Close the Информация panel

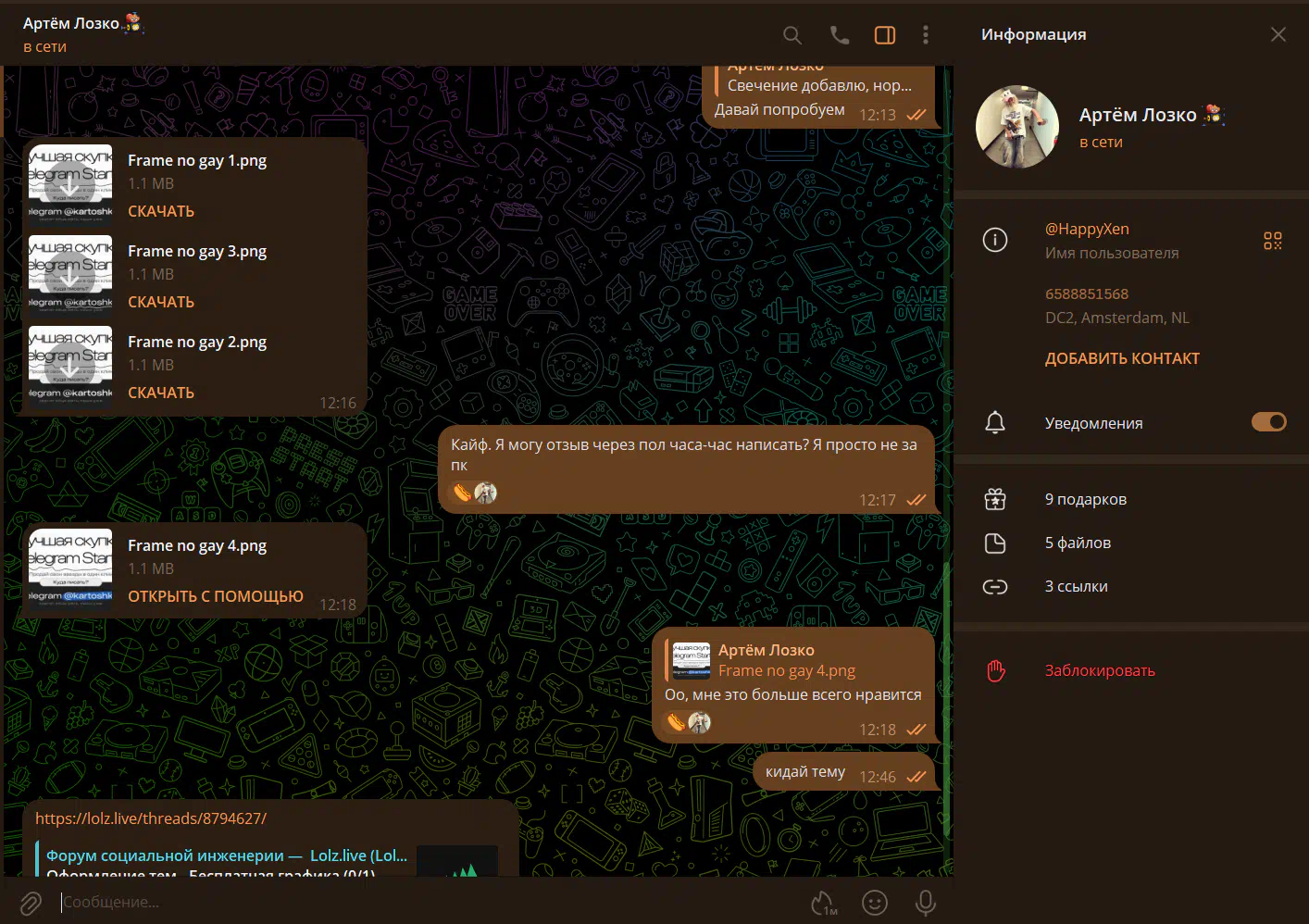pos(1278,34)
